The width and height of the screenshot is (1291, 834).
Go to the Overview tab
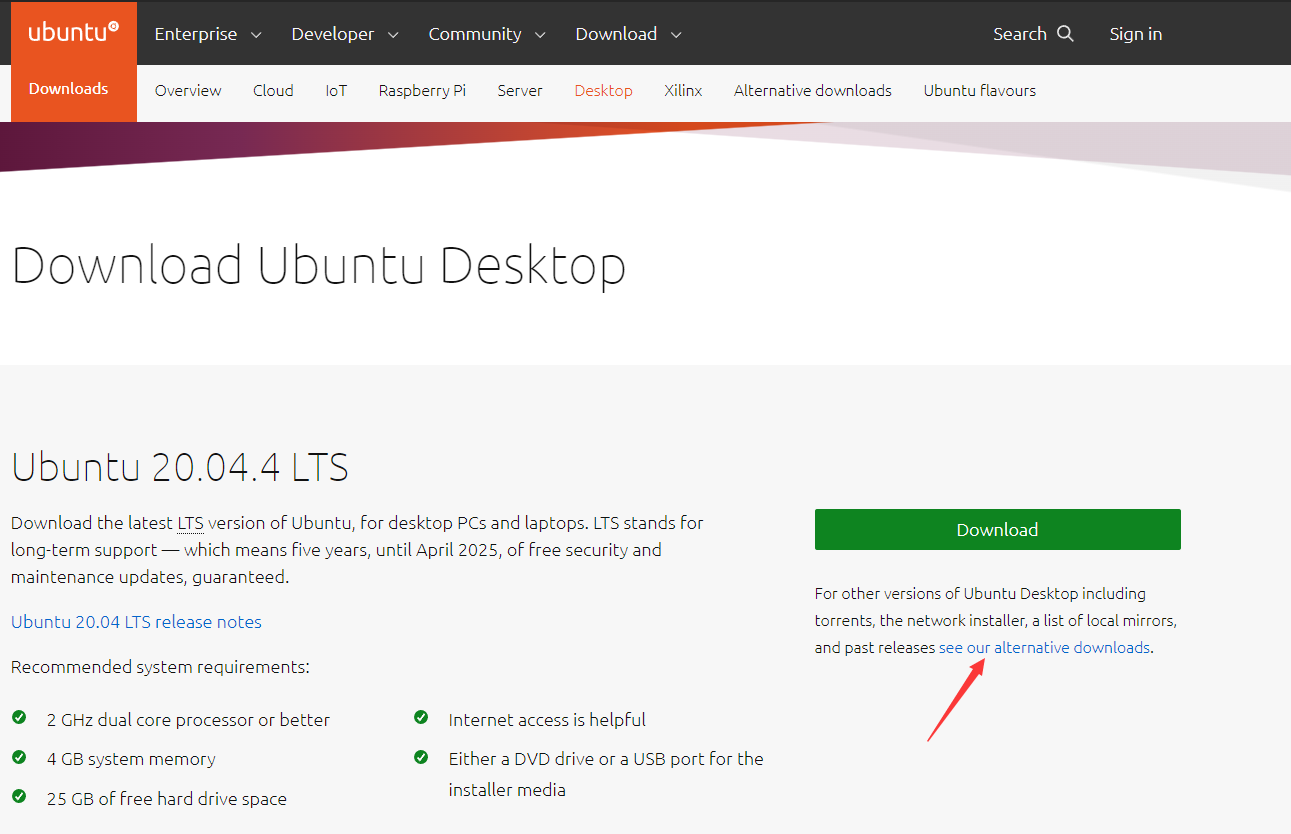click(x=188, y=91)
